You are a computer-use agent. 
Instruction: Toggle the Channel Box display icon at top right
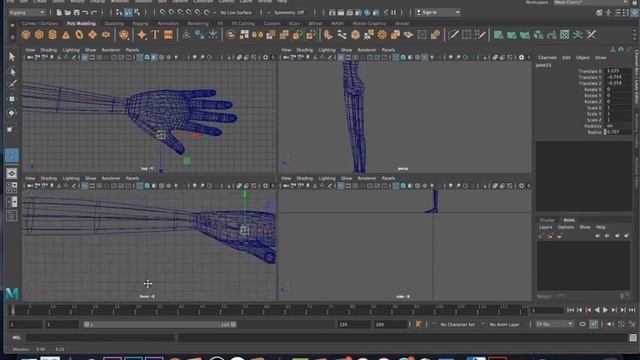click(635, 13)
